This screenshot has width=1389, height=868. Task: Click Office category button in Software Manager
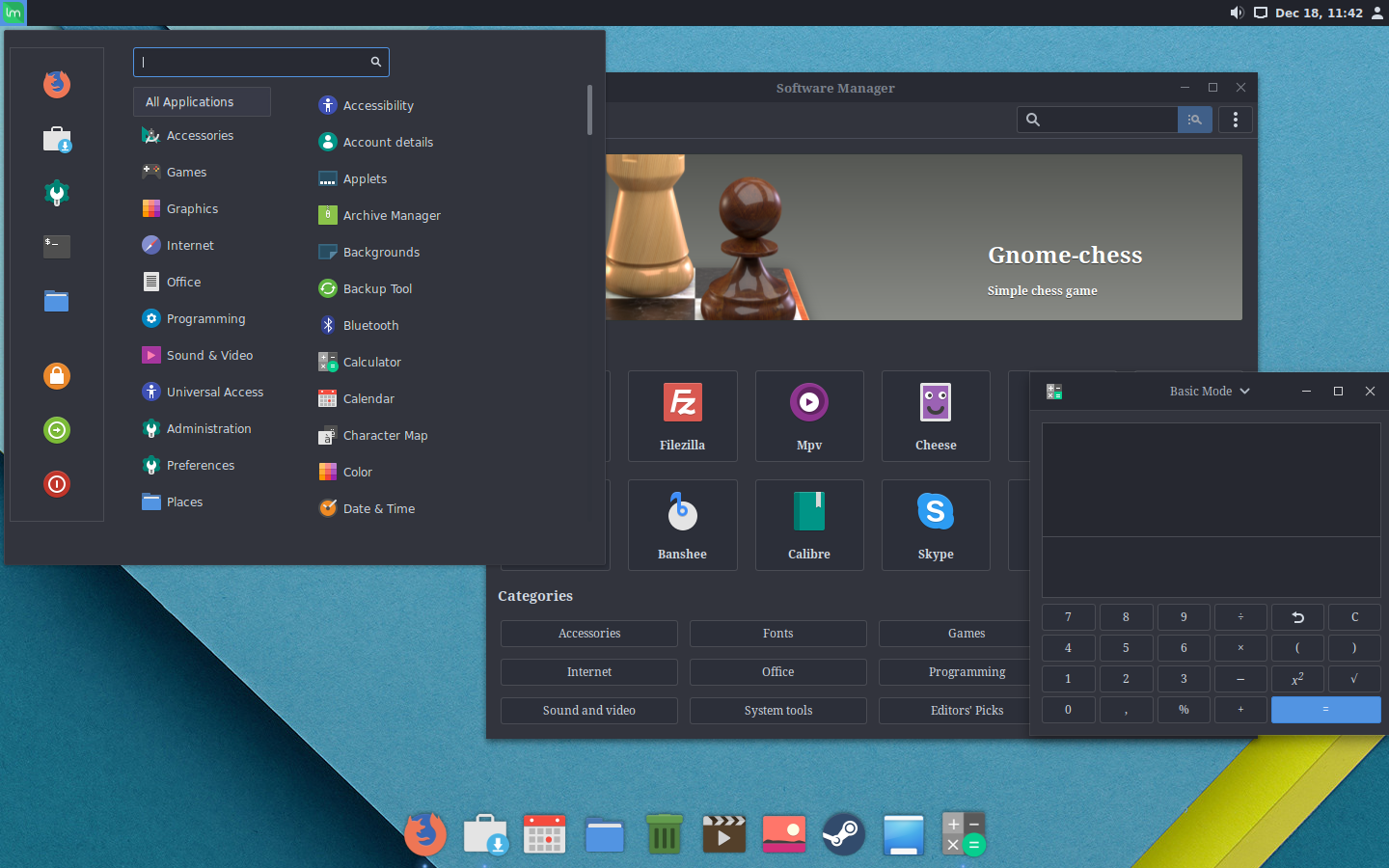[x=778, y=672]
